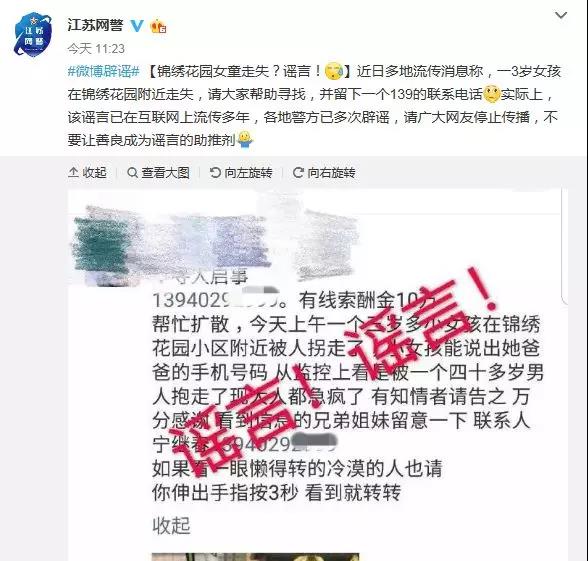Collapse the rumor text via bottom 收起
588x561 pixels.
(171, 526)
